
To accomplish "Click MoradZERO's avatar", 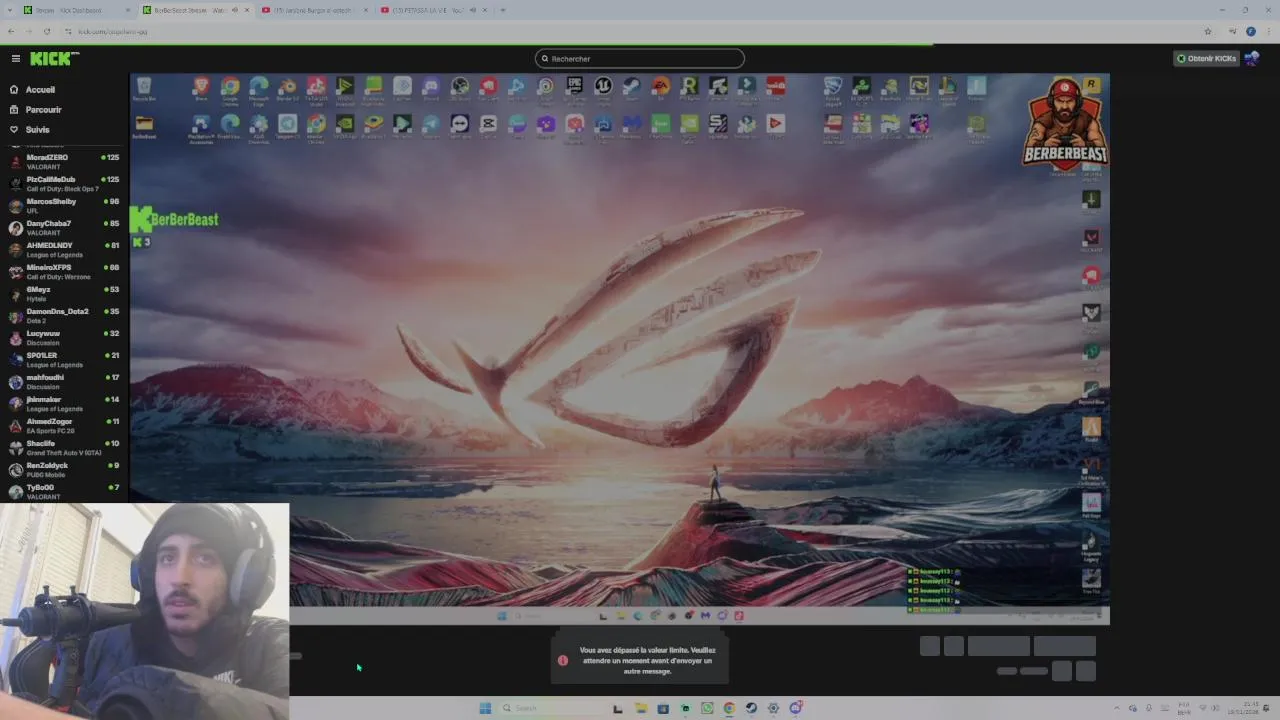I will 15,162.
